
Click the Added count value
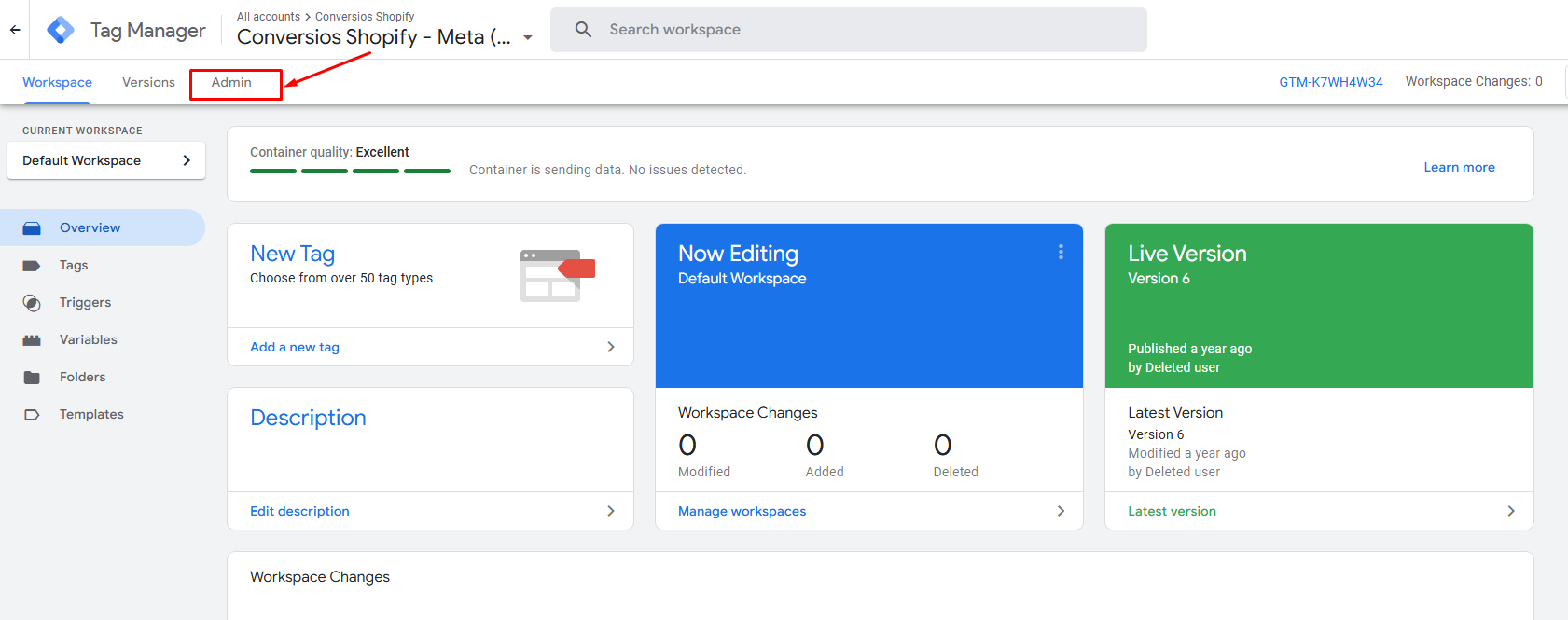point(815,446)
